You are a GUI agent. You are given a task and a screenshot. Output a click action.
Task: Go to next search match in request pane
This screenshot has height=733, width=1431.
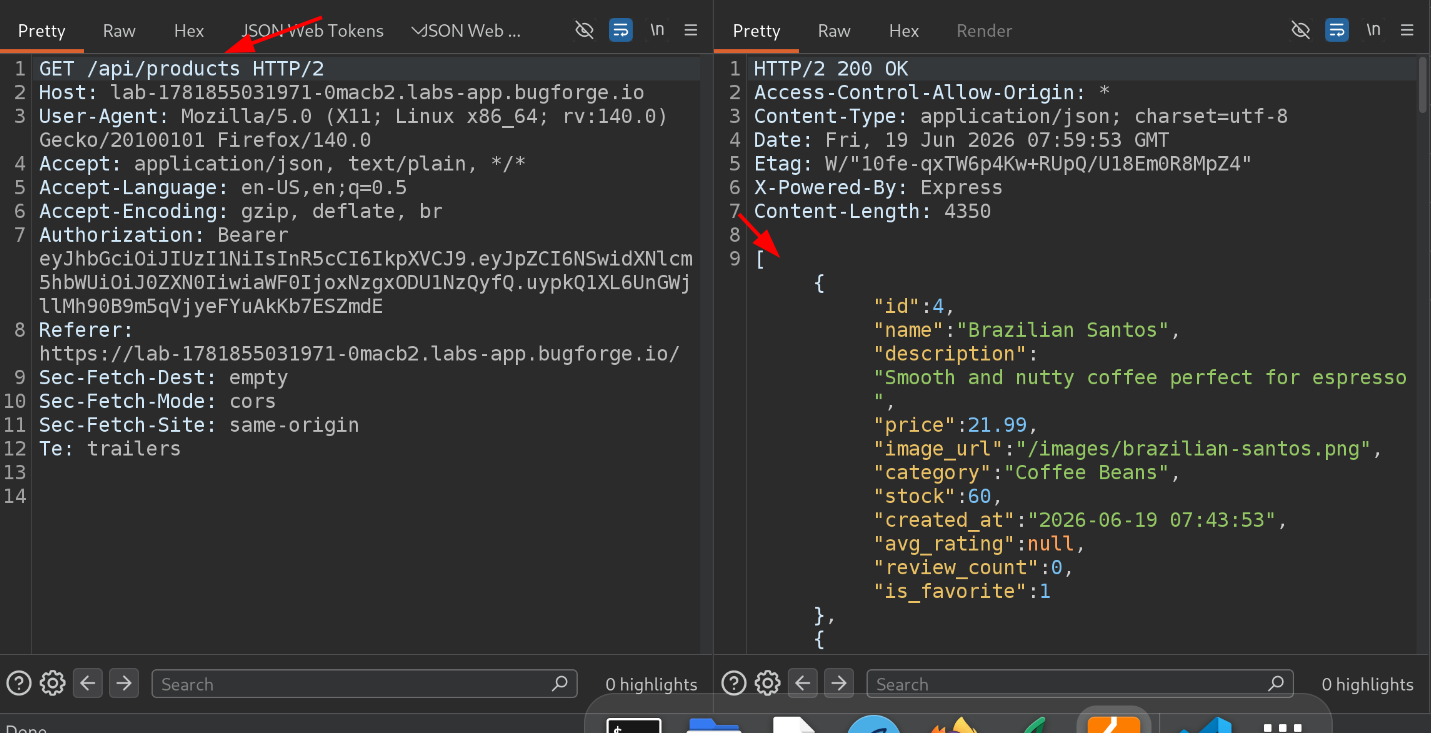coord(123,684)
